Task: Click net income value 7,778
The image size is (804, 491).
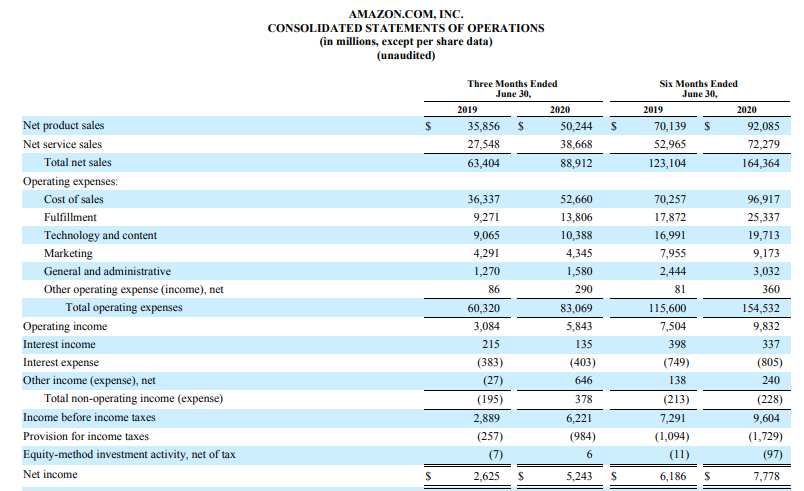Action: coord(766,476)
